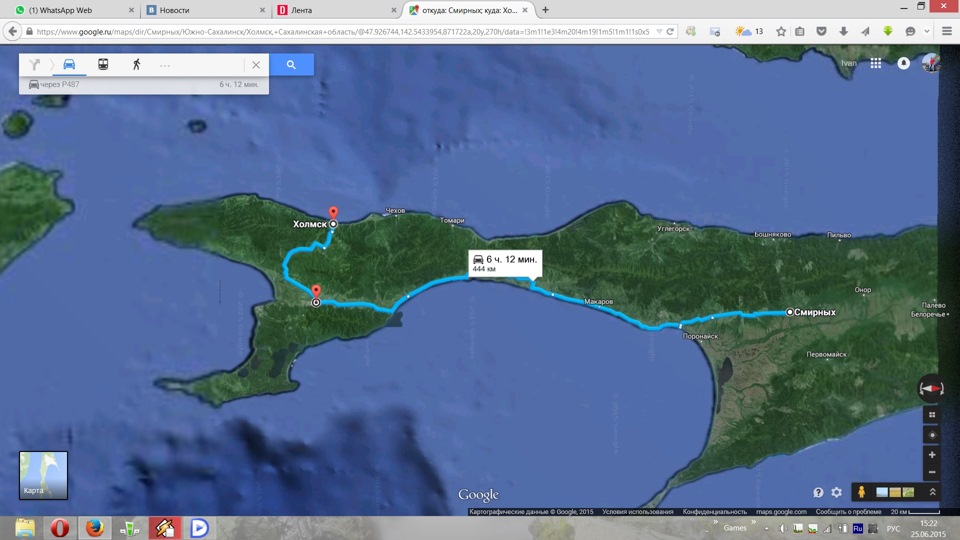The width and height of the screenshot is (960, 540).
Task: Select the recommended travel mode arrow icon
Action: (34, 64)
